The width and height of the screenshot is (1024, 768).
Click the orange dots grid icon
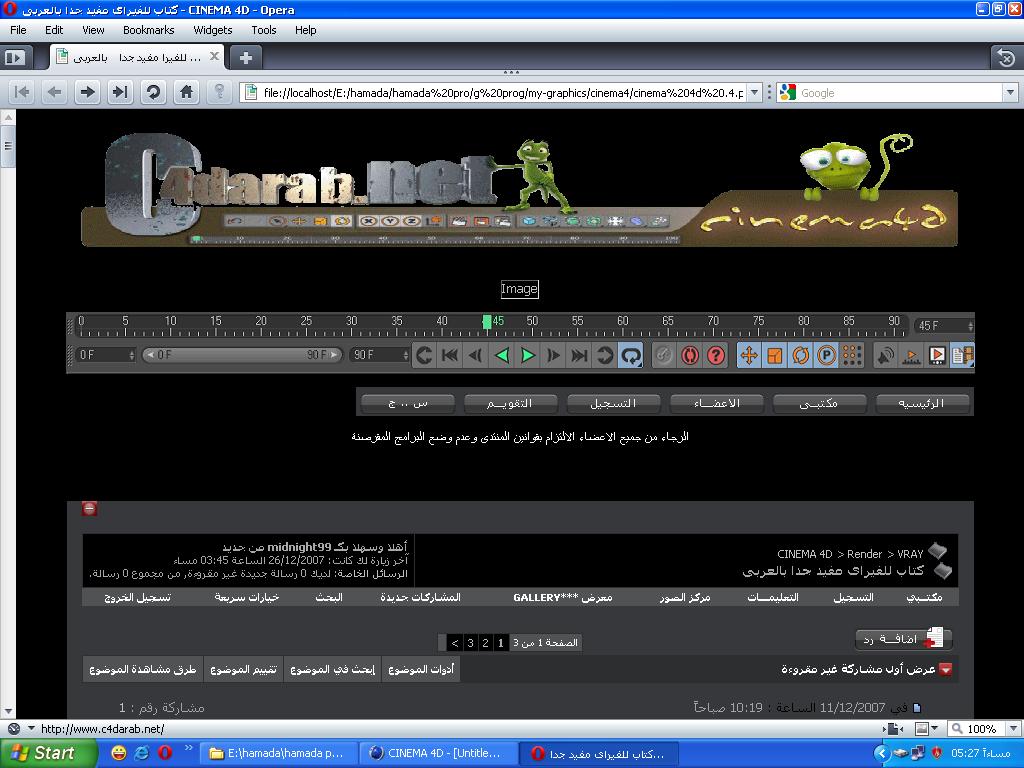pos(852,355)
